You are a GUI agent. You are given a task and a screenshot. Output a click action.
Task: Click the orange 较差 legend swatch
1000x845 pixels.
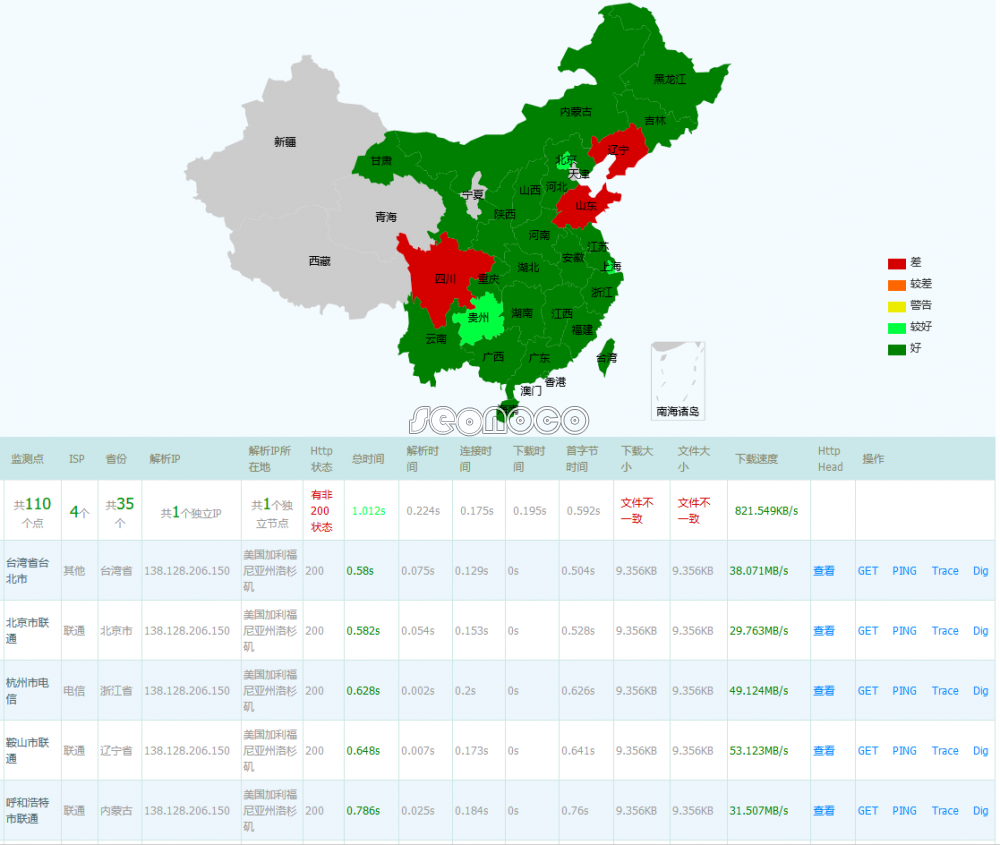coord(897,285)
